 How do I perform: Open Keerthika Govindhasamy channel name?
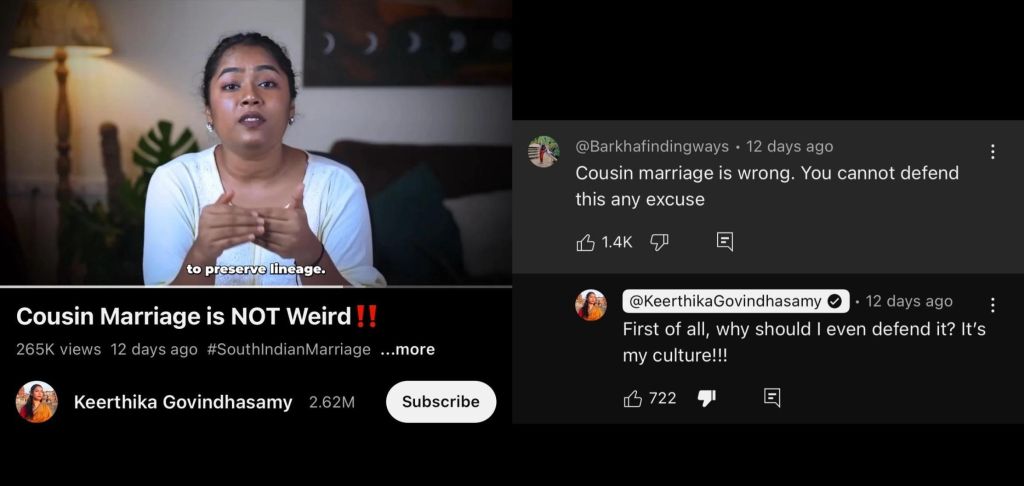point(183,402)
